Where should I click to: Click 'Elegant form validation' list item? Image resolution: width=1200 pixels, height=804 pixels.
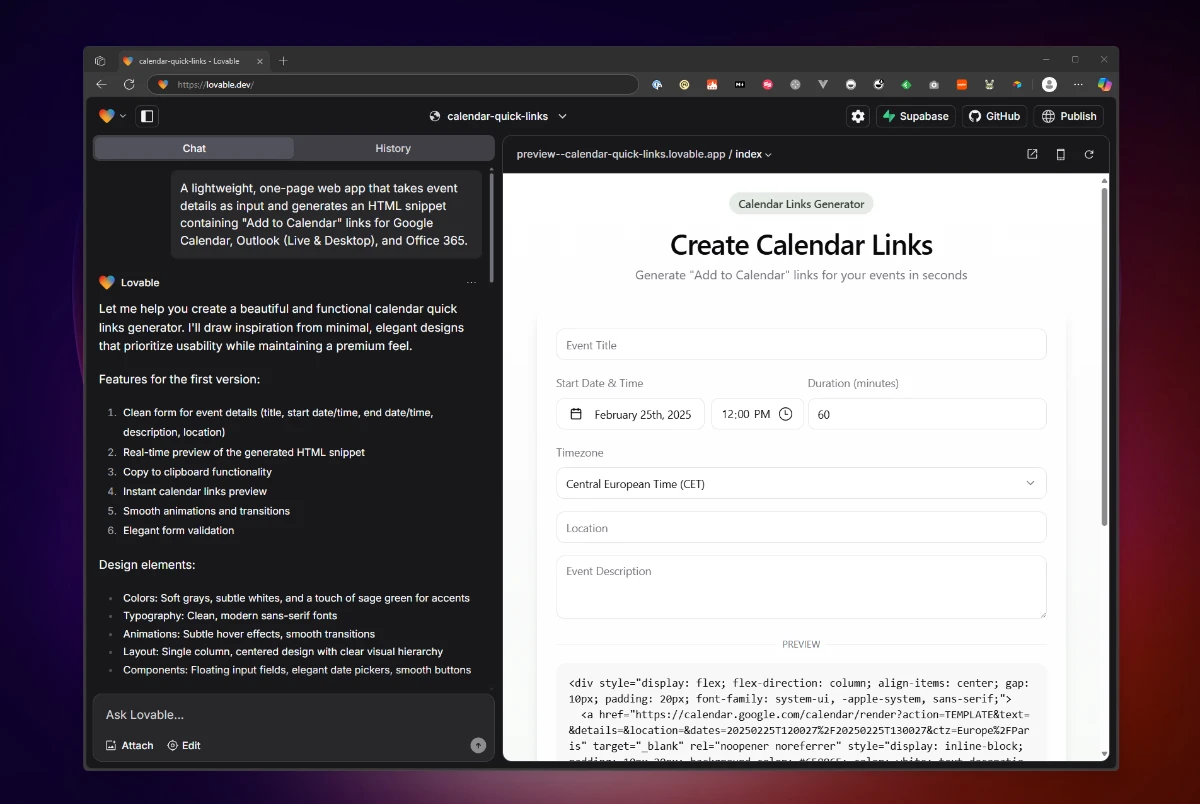(178, 530)
